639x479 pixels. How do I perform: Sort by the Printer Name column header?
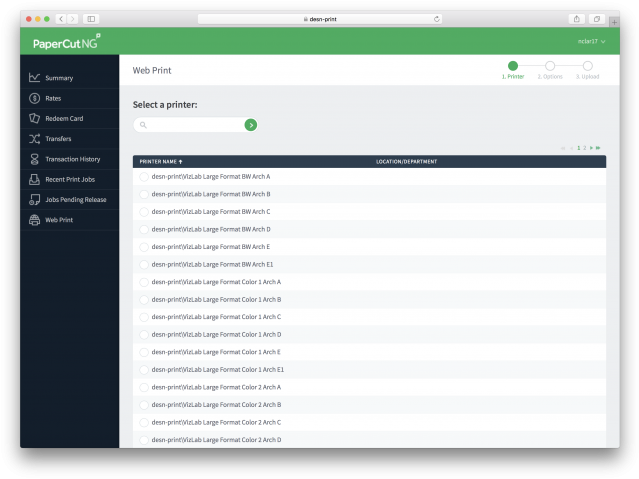[x=160, y=161]
